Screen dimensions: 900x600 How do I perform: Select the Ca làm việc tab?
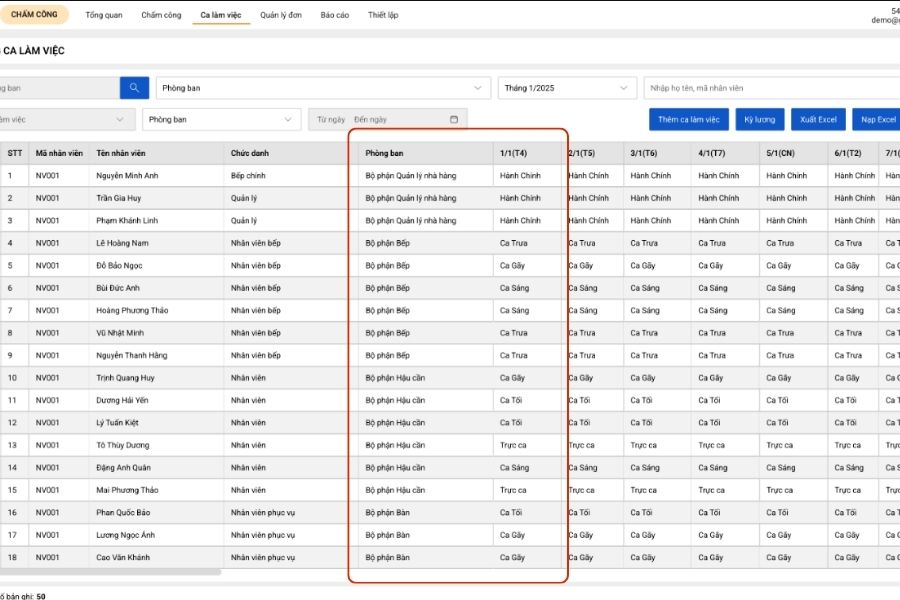[221, 15]
